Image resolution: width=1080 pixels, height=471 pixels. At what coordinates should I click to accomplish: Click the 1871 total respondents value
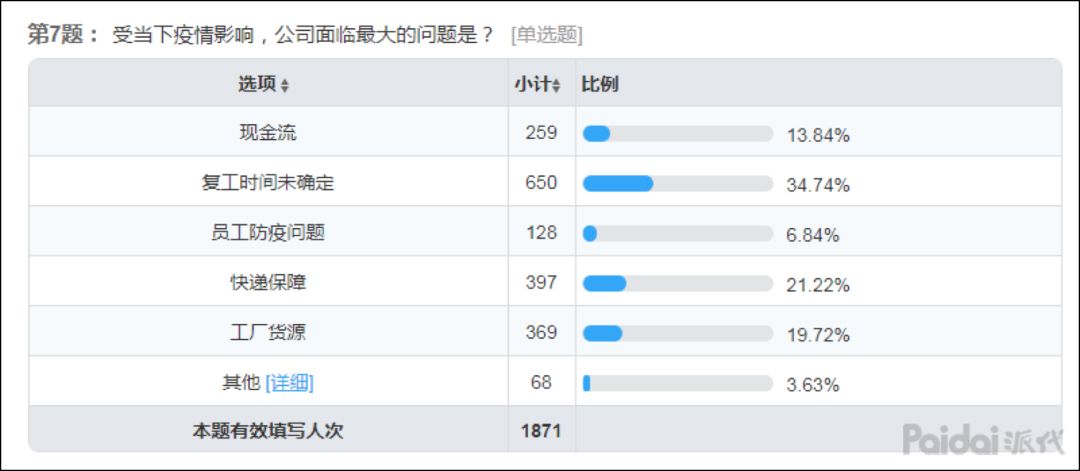point(541,432)
